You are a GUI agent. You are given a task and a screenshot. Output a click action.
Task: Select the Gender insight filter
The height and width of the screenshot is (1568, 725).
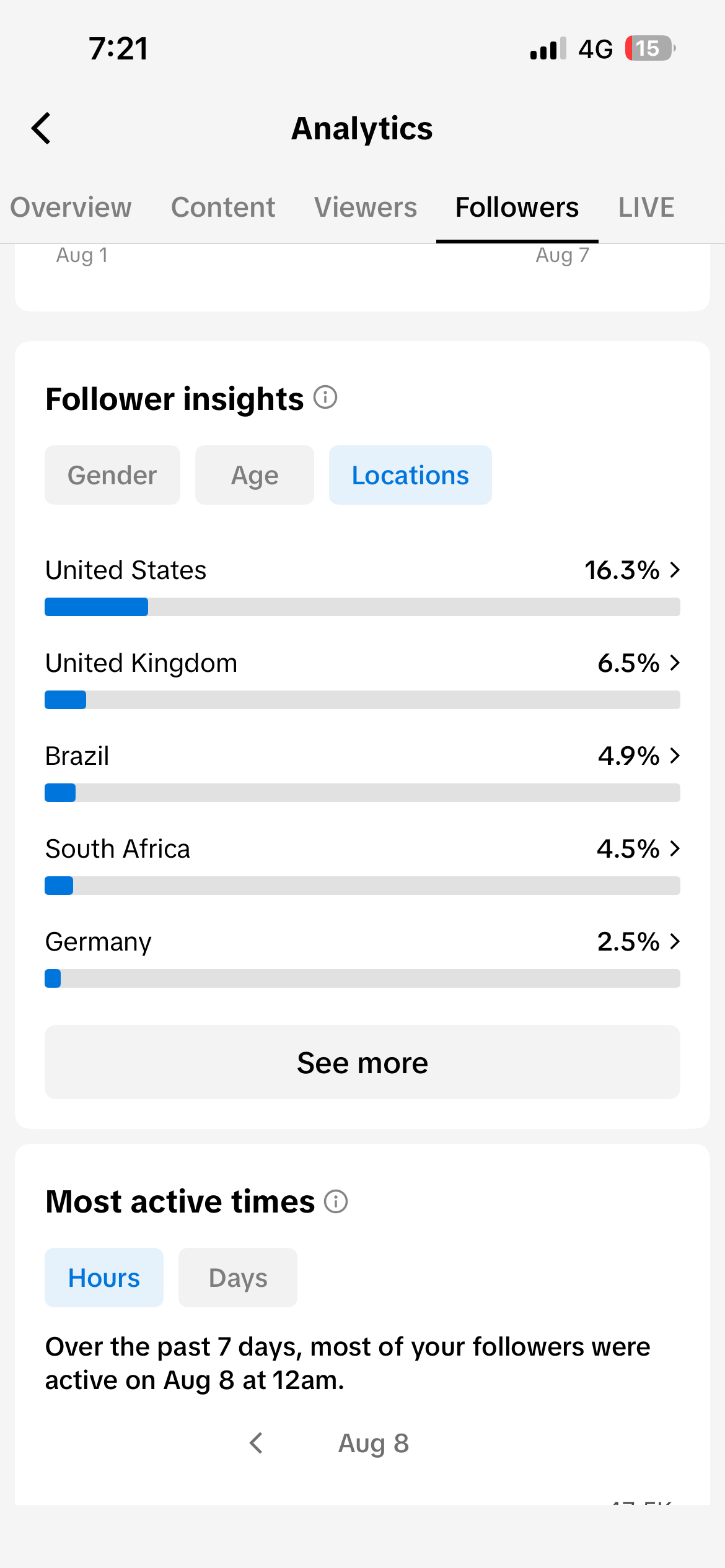(x=112, y=475)
